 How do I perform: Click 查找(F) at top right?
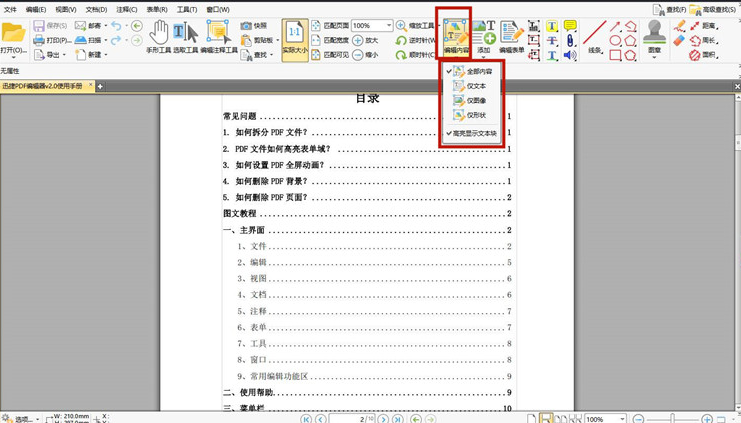click(x=670, y=9)
